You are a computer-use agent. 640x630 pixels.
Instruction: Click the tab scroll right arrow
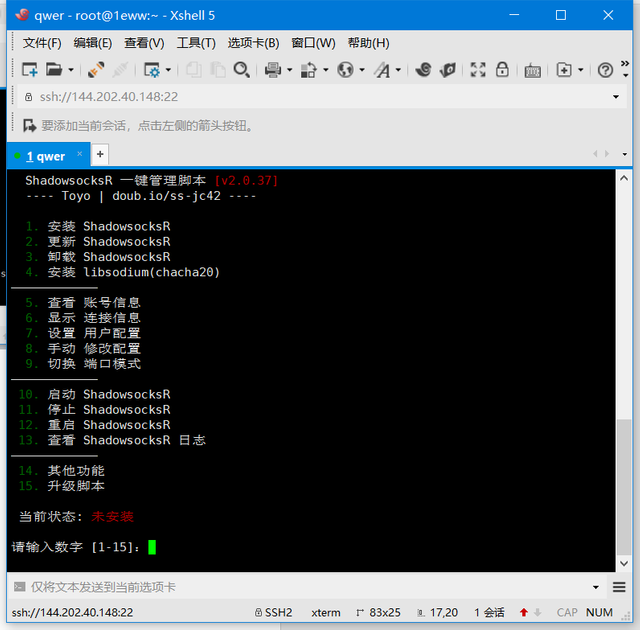(x=607, y=154)
